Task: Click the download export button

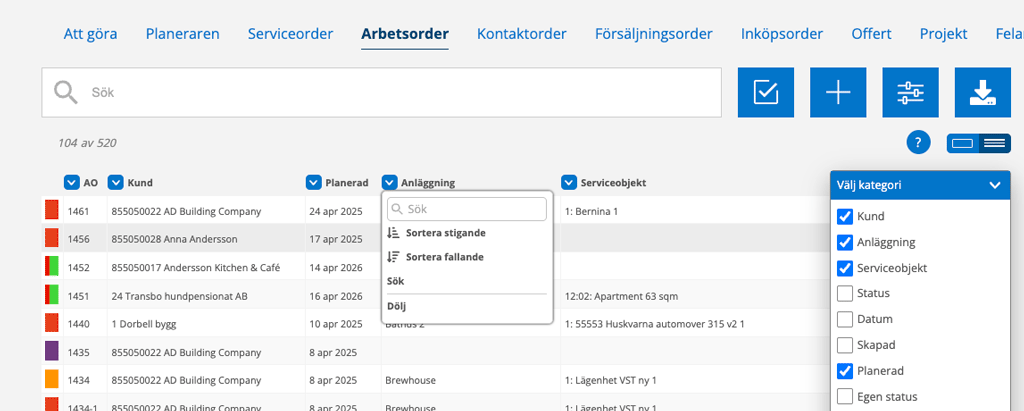Action: coord(982,92)
